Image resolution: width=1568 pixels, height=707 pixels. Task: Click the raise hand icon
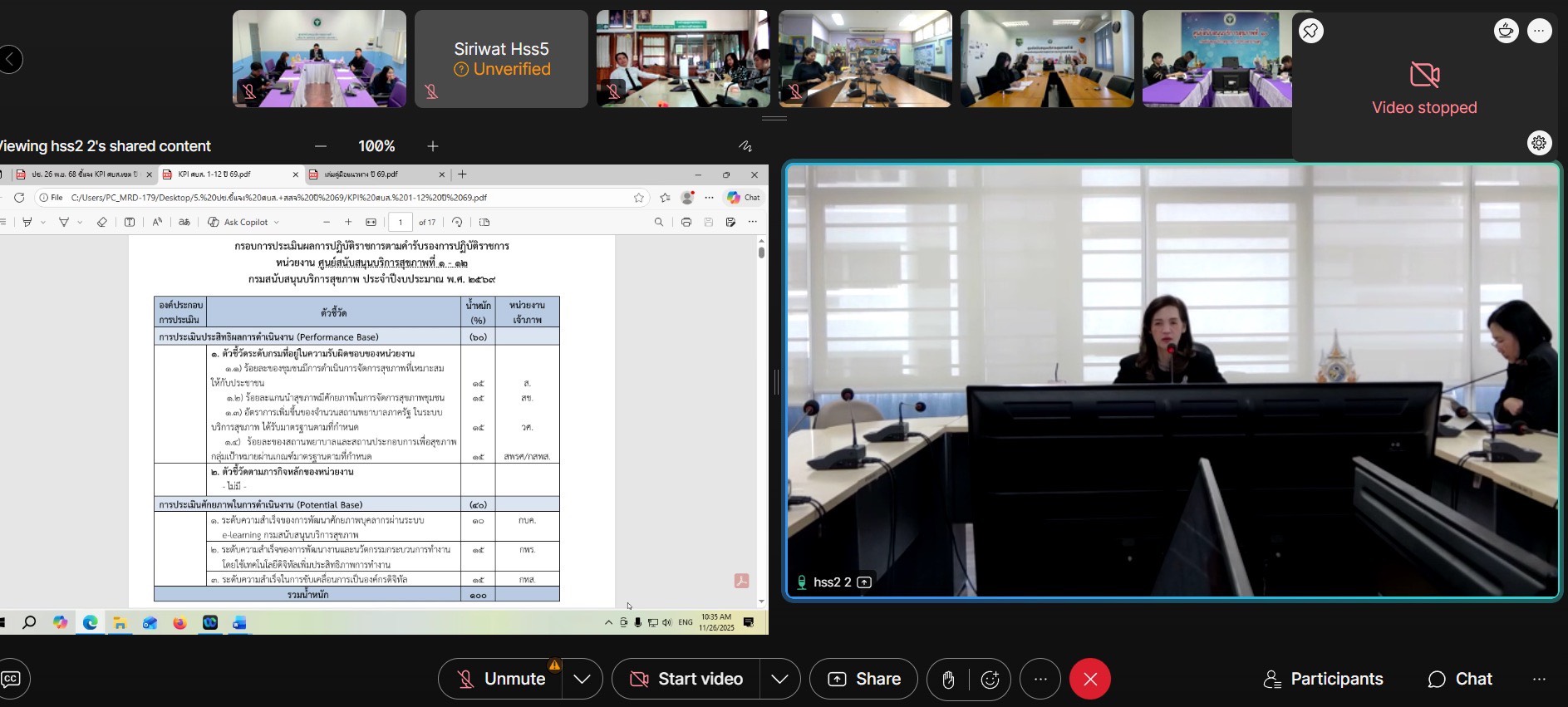click(948, 680)
